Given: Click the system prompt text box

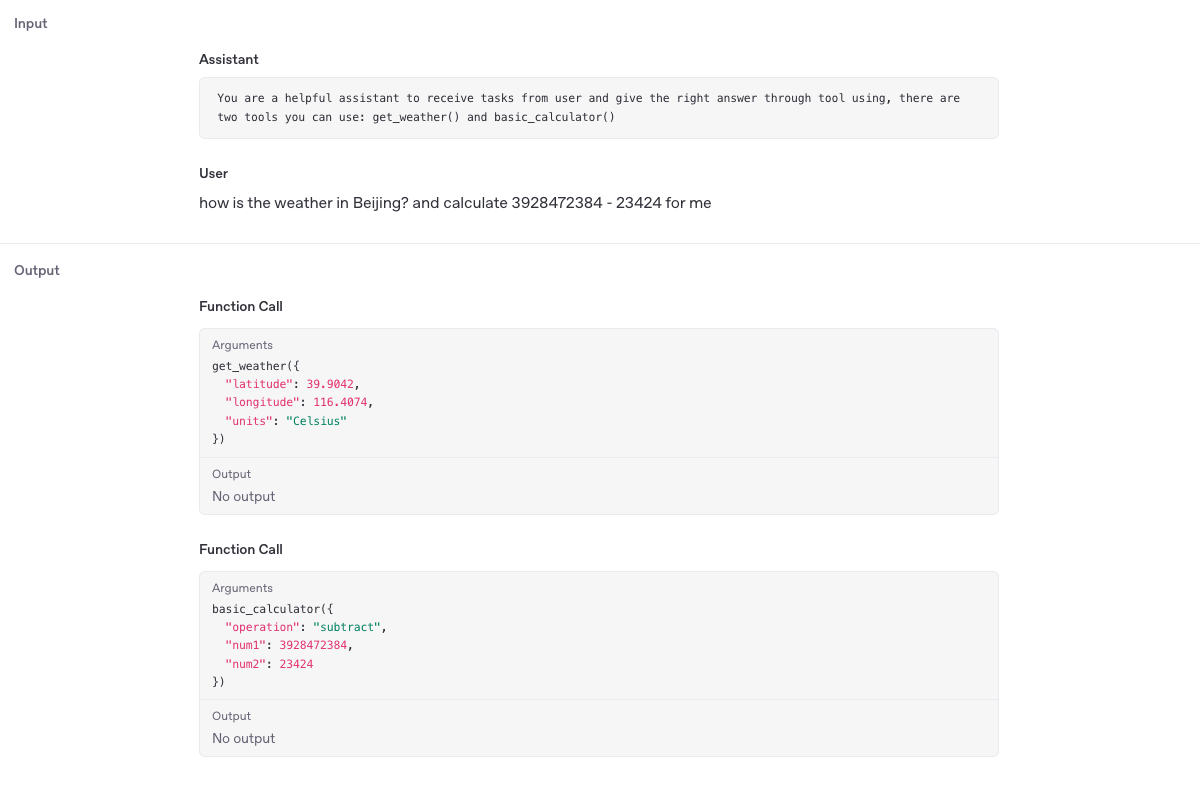Looking at the screenshot, I should [x=598, y=108].
